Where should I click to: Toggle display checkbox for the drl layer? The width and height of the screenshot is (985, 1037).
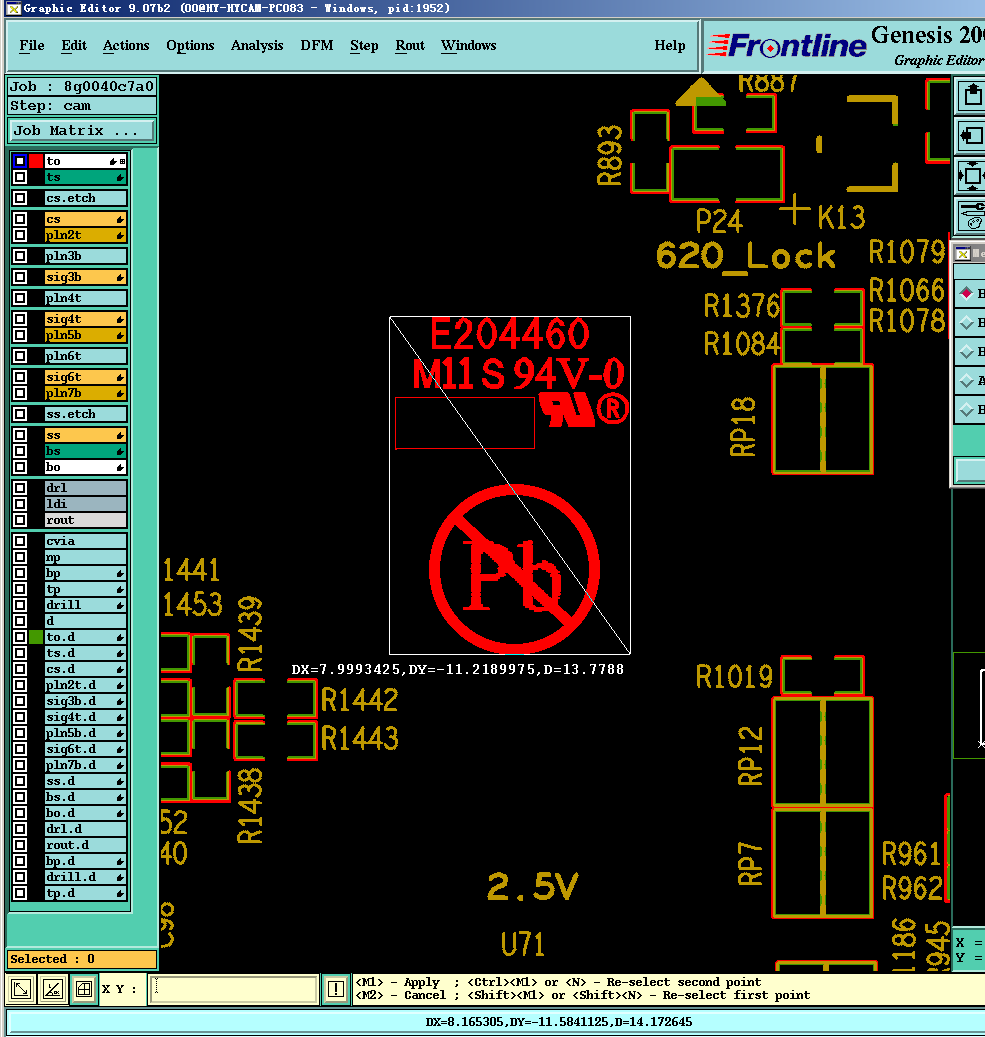coord(20,488)
